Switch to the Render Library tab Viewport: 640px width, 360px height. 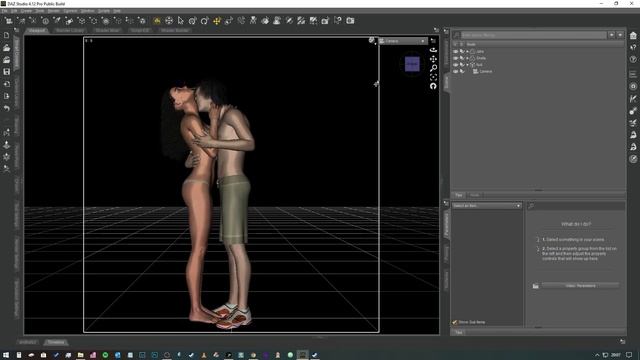click(70, 30)
